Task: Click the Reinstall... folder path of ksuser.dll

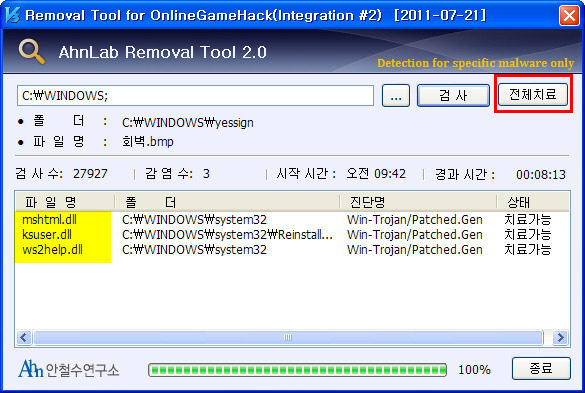Action: click(x=227, y=234)
